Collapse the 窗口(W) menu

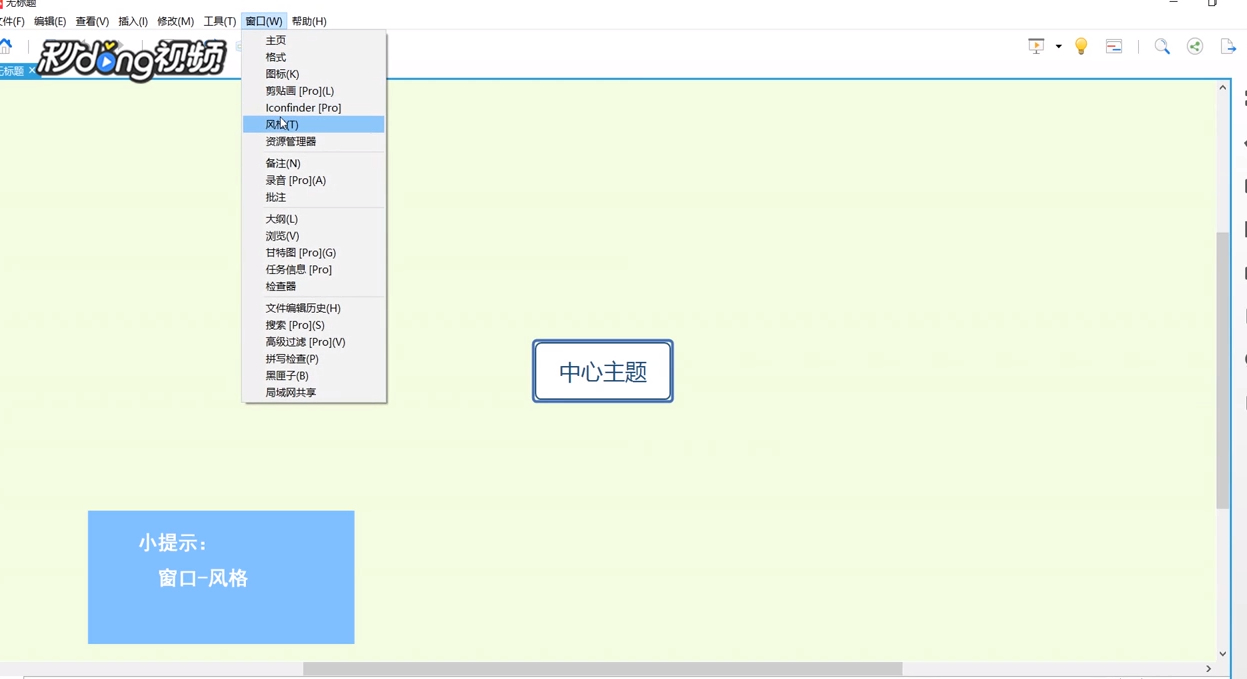(x=264, y=21)
